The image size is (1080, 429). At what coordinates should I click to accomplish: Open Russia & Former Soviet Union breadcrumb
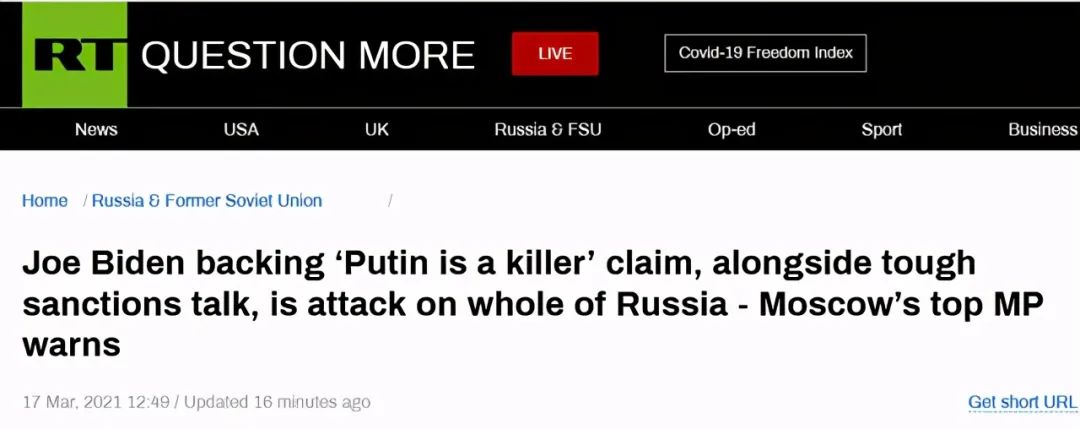207,201
